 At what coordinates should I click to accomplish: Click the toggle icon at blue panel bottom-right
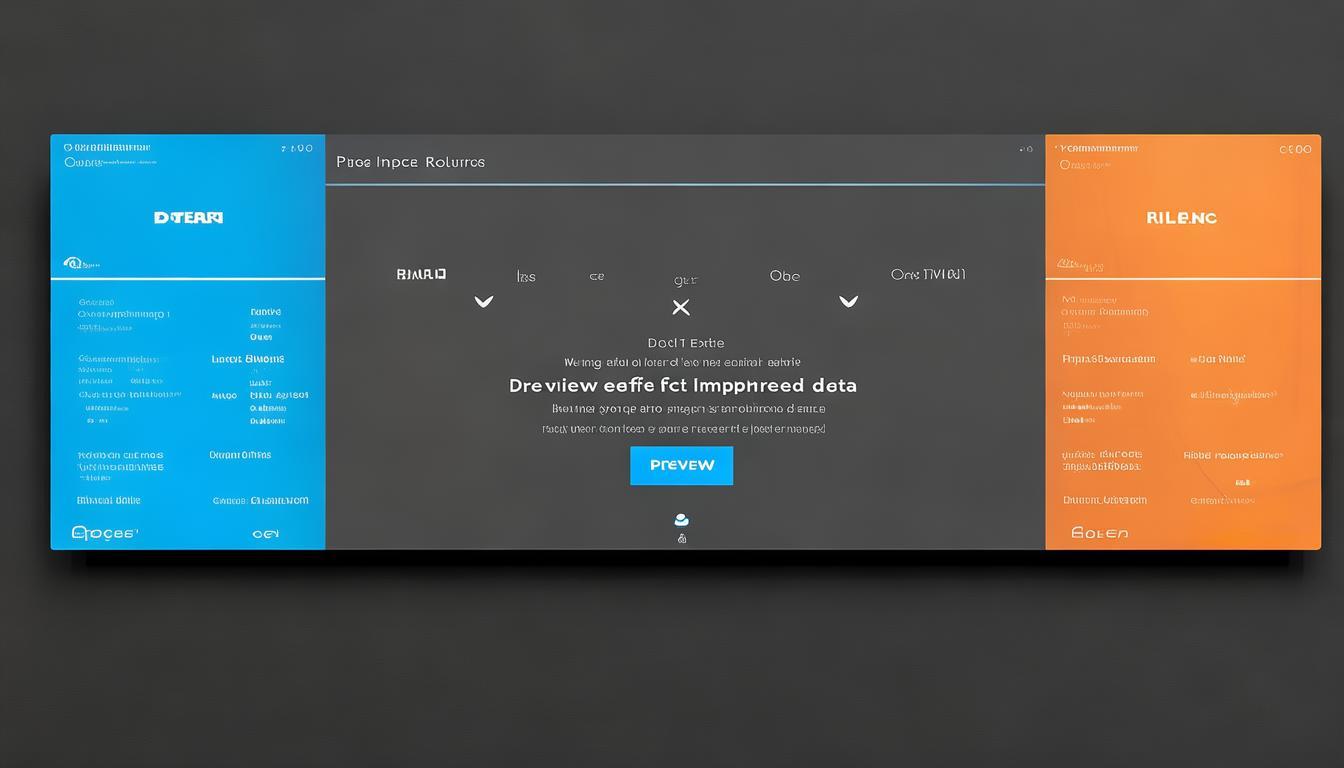265,534
